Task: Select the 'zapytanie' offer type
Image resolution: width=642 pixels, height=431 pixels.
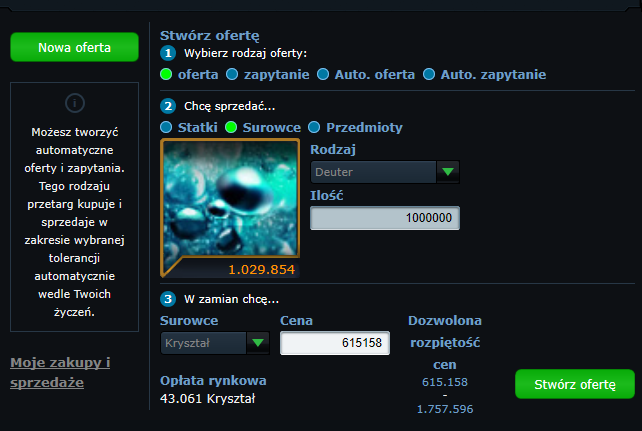Action: (232, 74)
